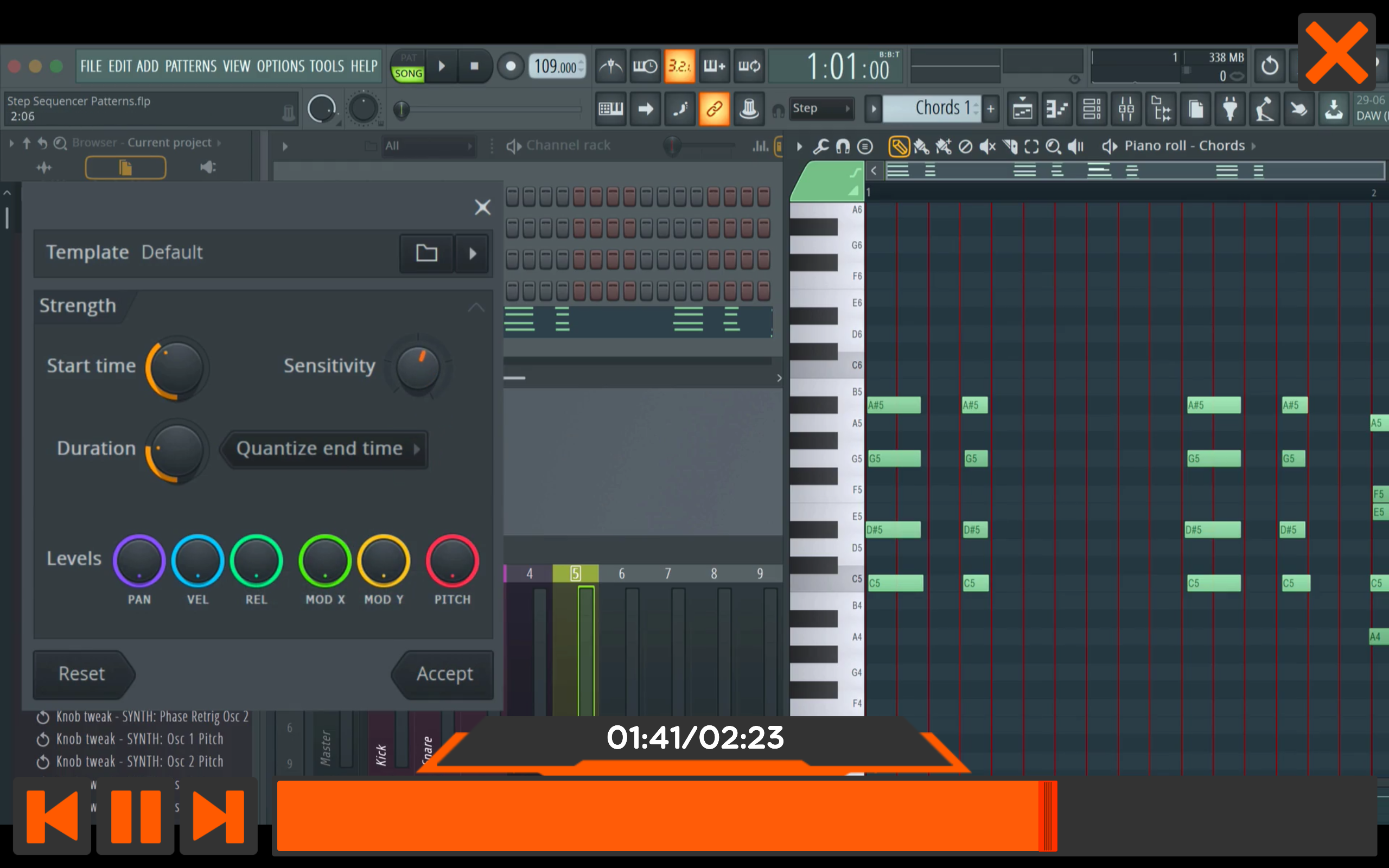Screen dimensions: 1389x868
Task: Click the note/clip grouping knob icon
Action: 749,108
